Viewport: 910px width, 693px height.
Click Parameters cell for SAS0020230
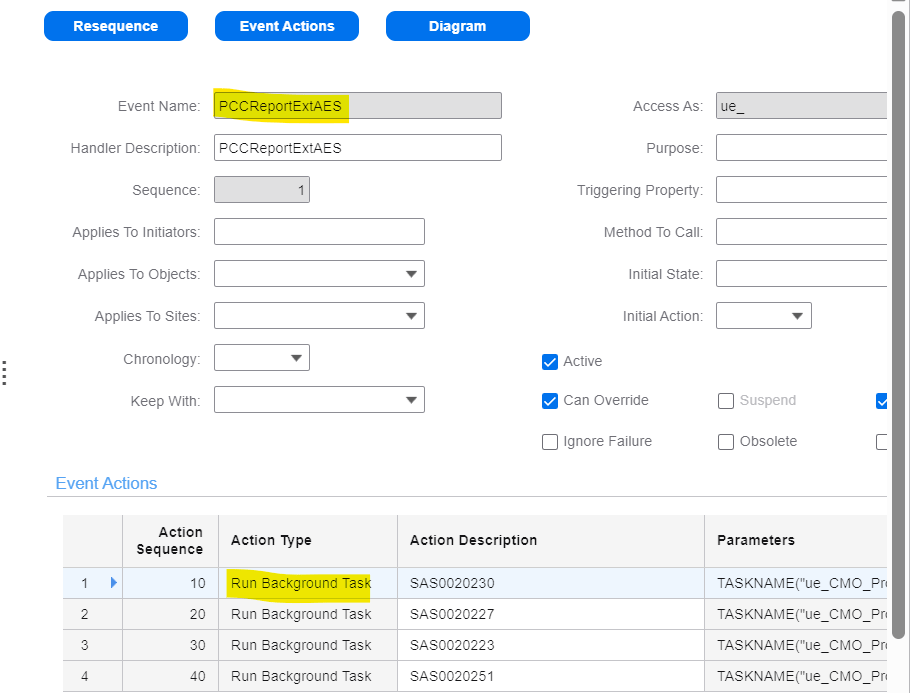coord(796,583)
